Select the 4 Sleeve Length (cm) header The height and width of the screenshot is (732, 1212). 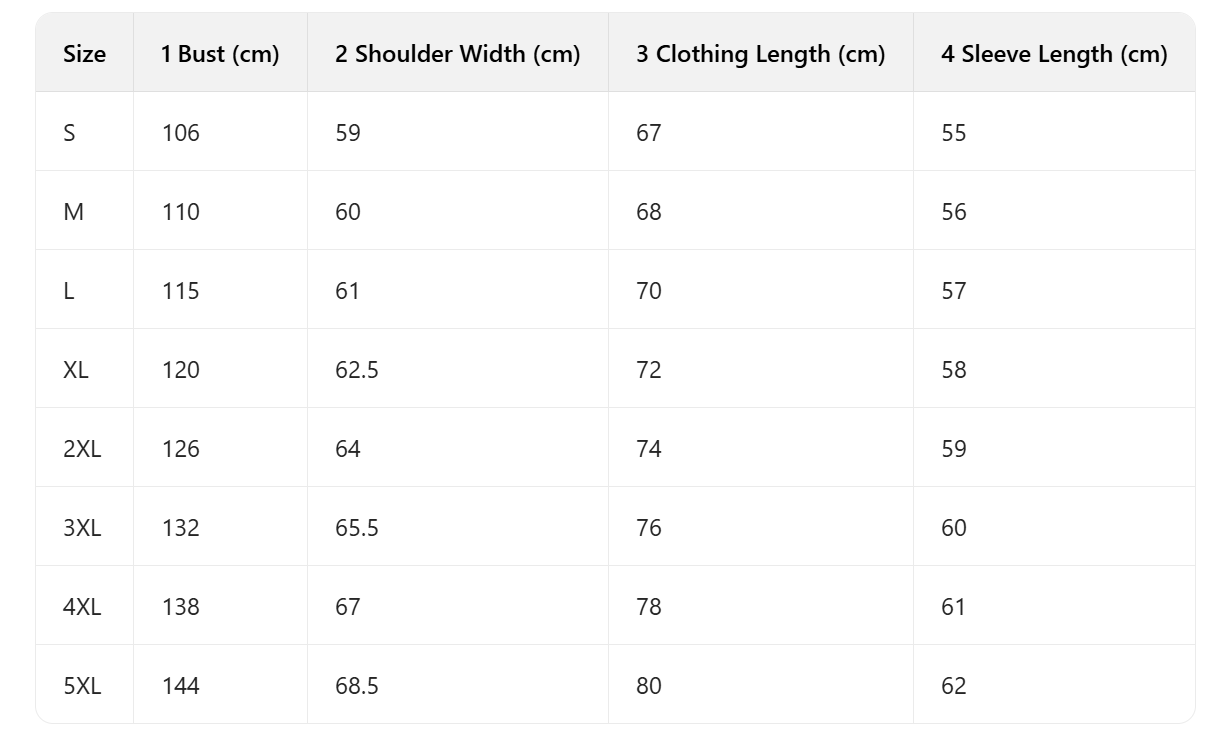tap(1053, 54)
